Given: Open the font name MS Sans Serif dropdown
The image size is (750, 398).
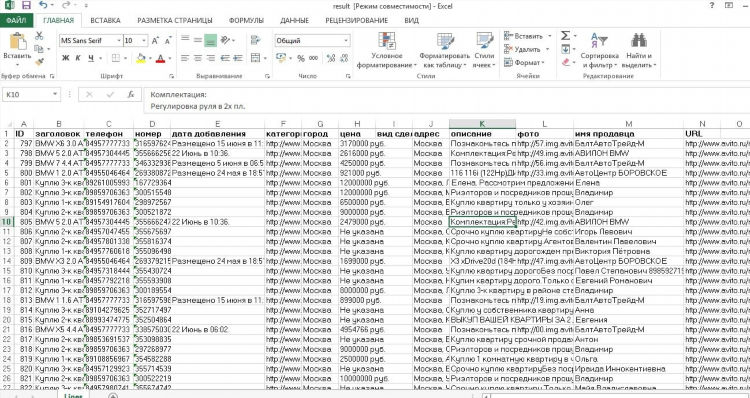Looking at the screenshot, I should 119,41.
